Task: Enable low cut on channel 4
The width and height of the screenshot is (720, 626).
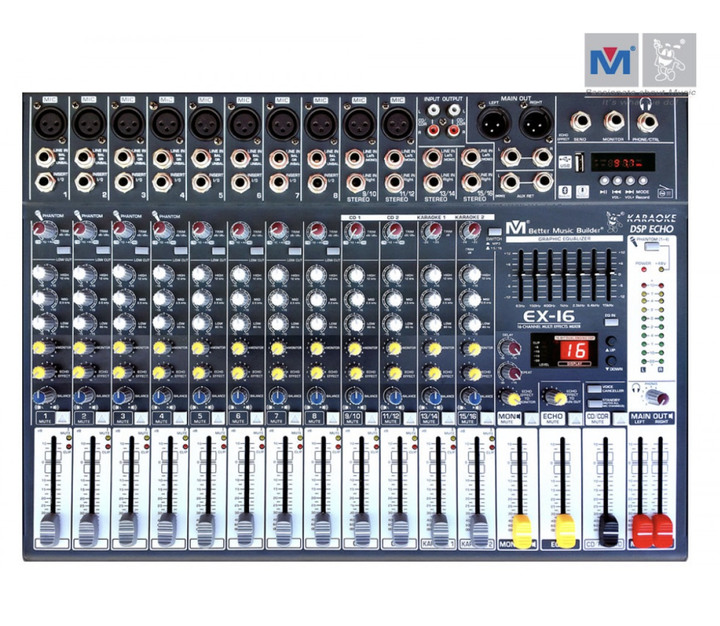Action: tap(180, 251)
